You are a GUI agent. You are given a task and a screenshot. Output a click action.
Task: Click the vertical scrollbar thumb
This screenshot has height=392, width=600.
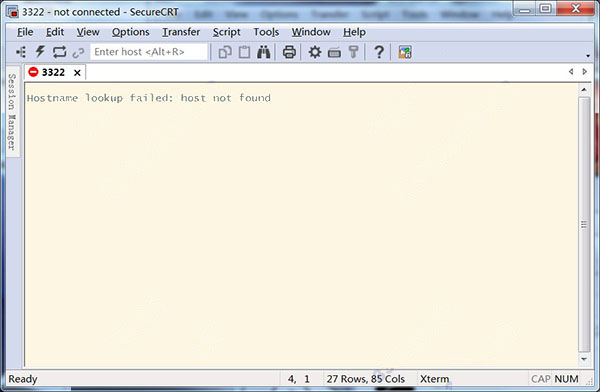(584, 224)
